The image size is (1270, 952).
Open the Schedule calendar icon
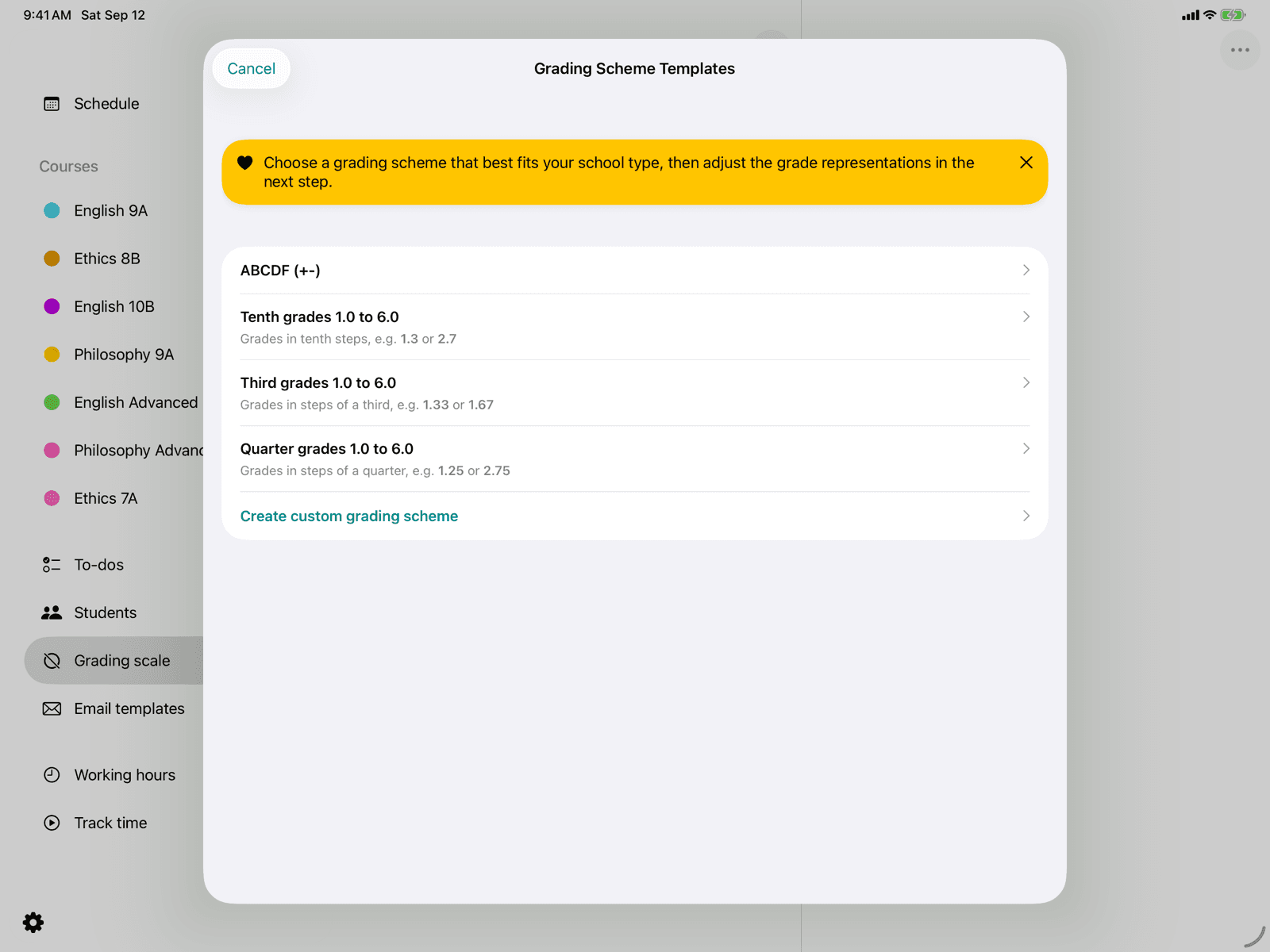(x=52, y=104)
